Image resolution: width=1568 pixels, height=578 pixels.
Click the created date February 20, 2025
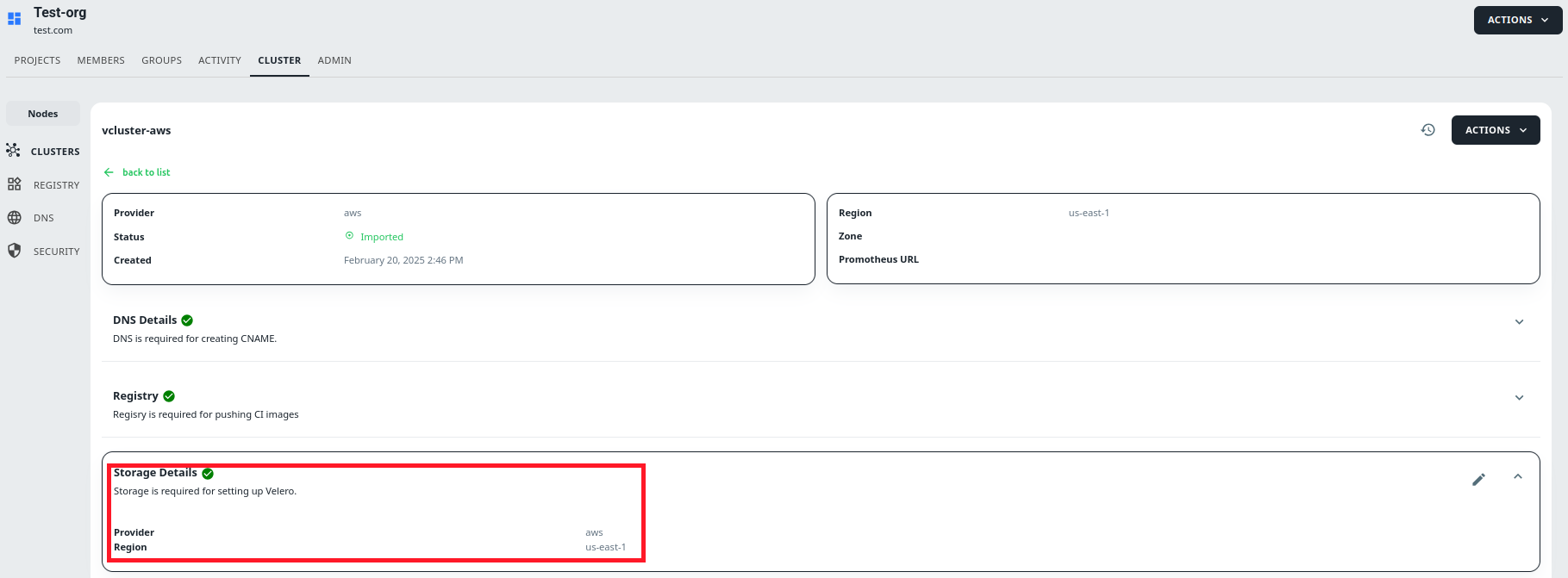pos(403,260)
